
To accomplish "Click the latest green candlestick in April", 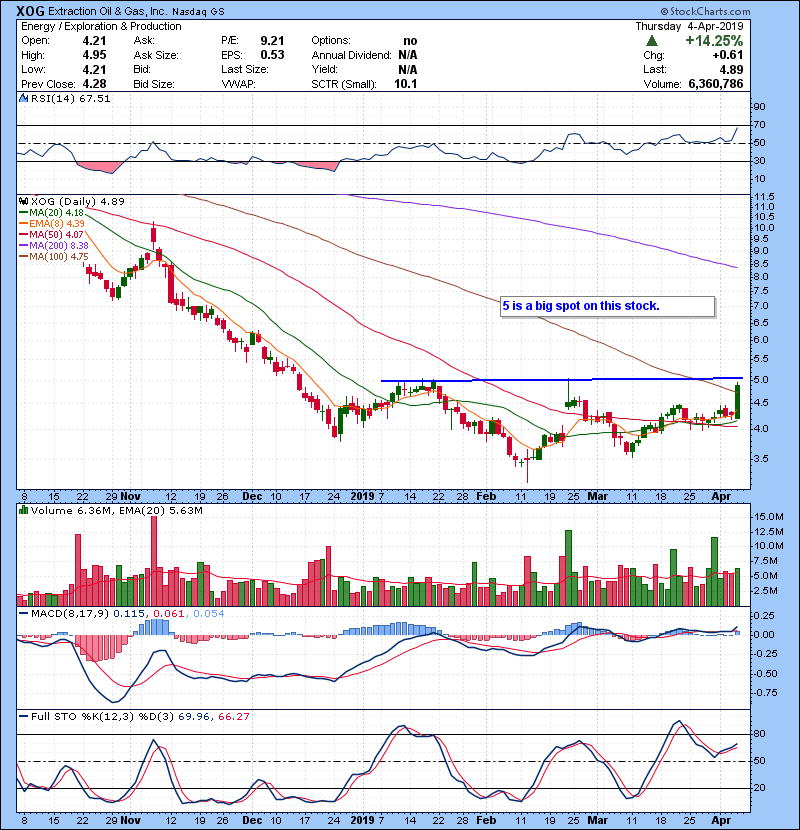I will 738,401.
